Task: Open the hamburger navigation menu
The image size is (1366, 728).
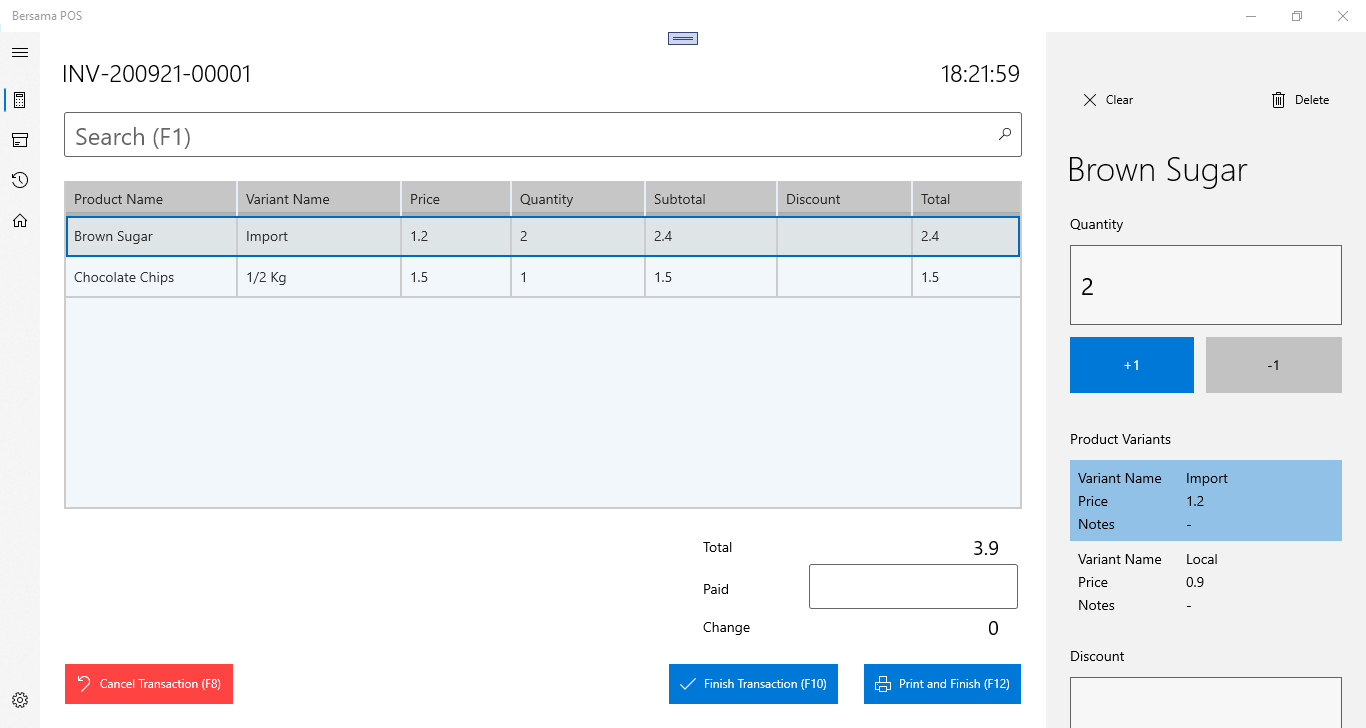Action: coord(20,53)
